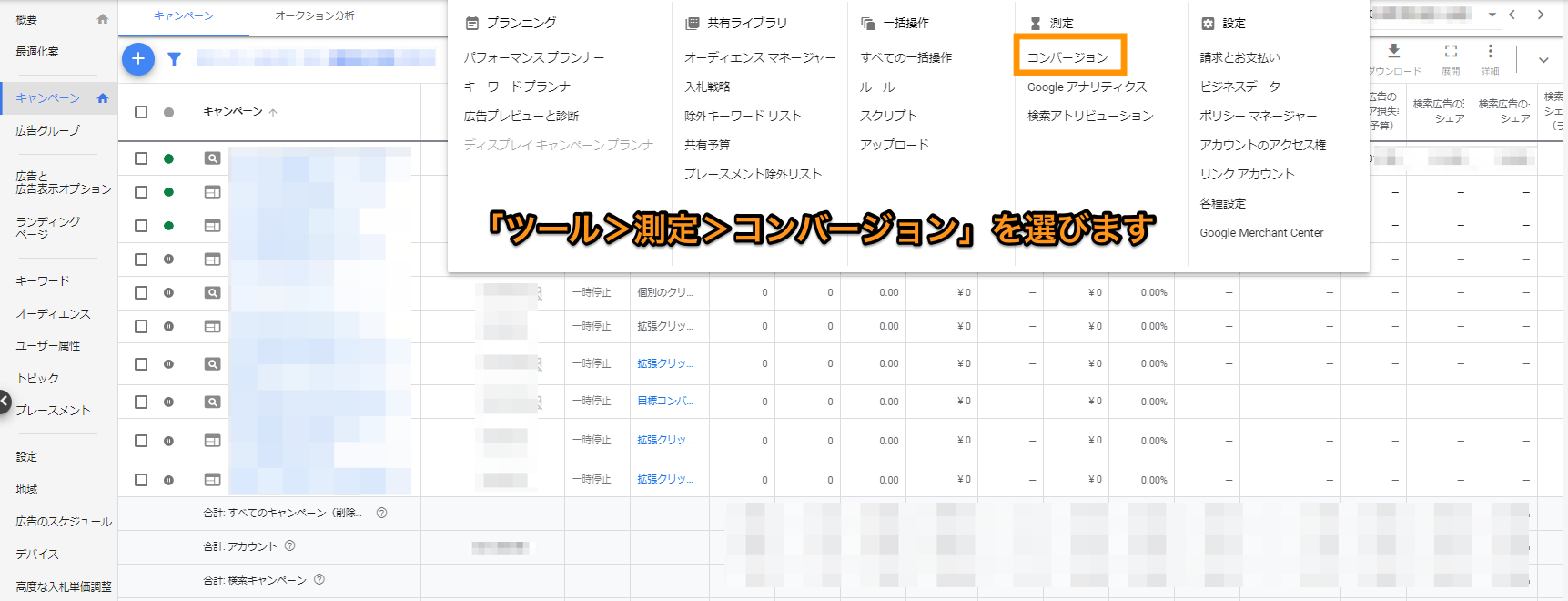The width and height of the screenshot is (1568, 601).
Task: Go to 最適化案 in sidebar
Action: click(x=37, y=52)
